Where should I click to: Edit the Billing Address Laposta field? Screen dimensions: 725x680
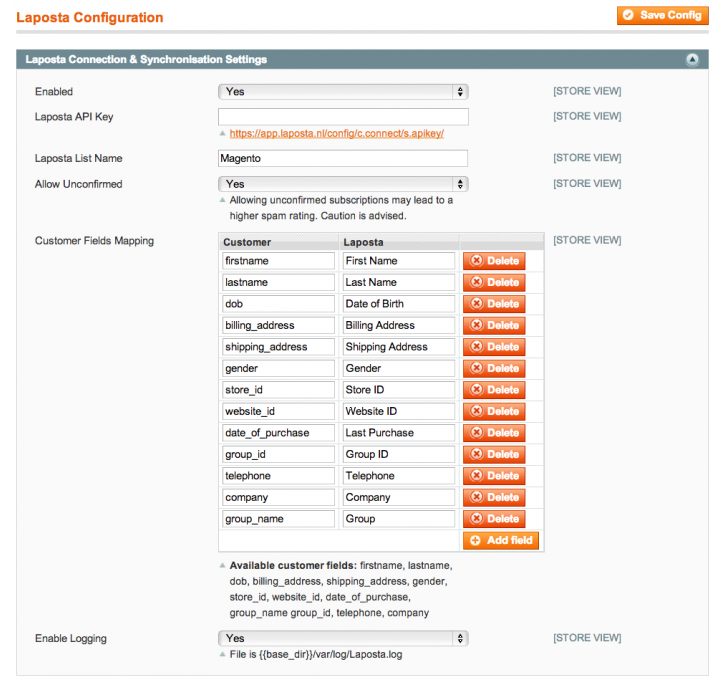tap(399, 325)
